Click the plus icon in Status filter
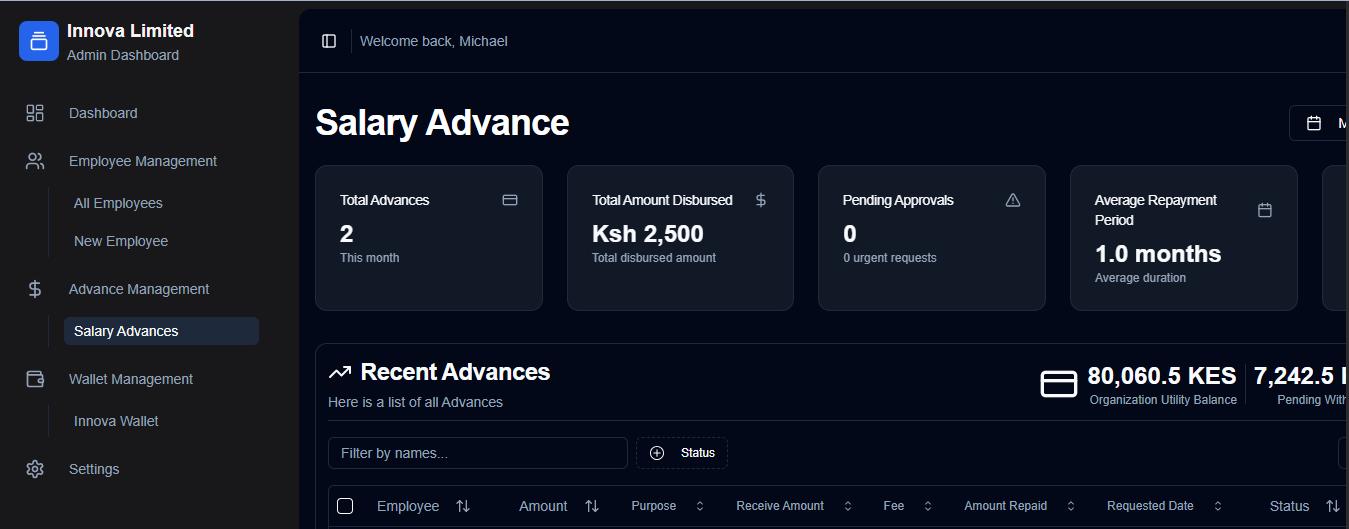This screenshot has width=1349, height=529. (x=657, y=453)
